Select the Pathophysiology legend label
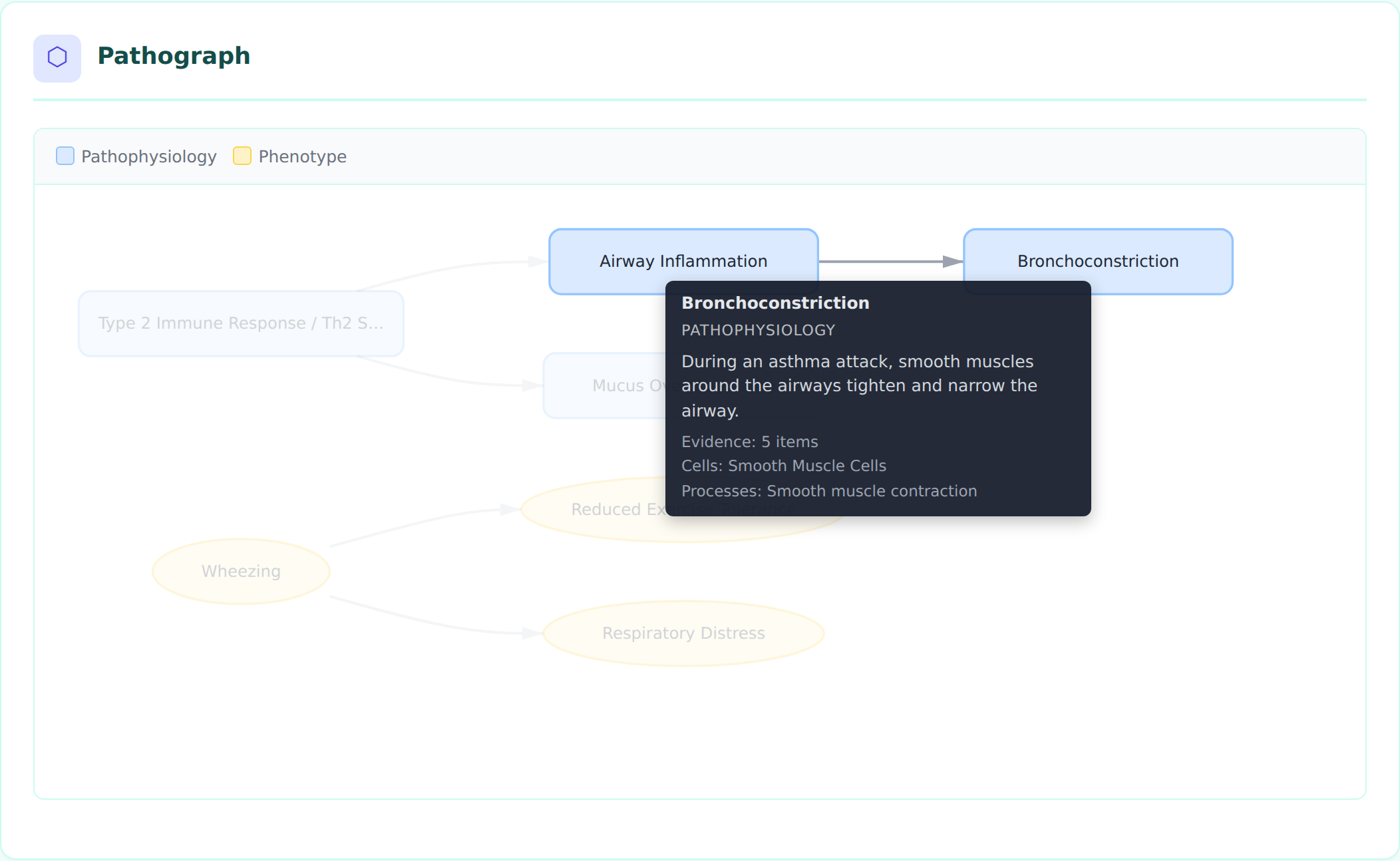The image size is (1400, 861). [149, 156]
